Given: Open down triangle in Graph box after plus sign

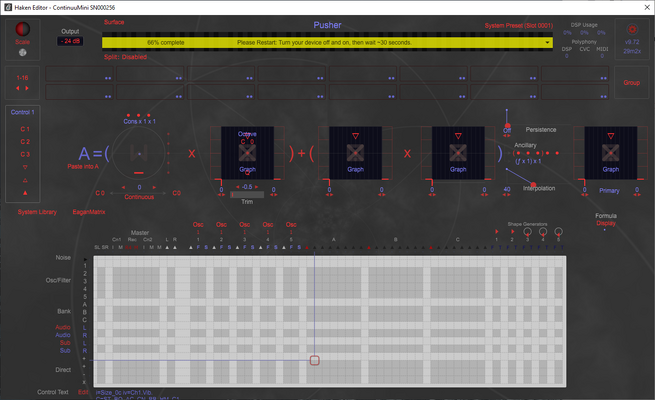Looking at the screenshot, I should (x=355, y=136).
